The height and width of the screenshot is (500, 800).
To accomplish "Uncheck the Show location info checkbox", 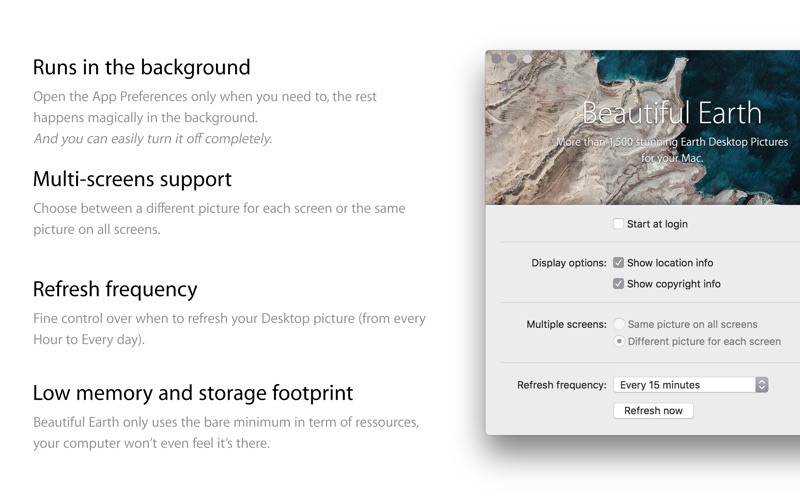I will click(618, 263).
